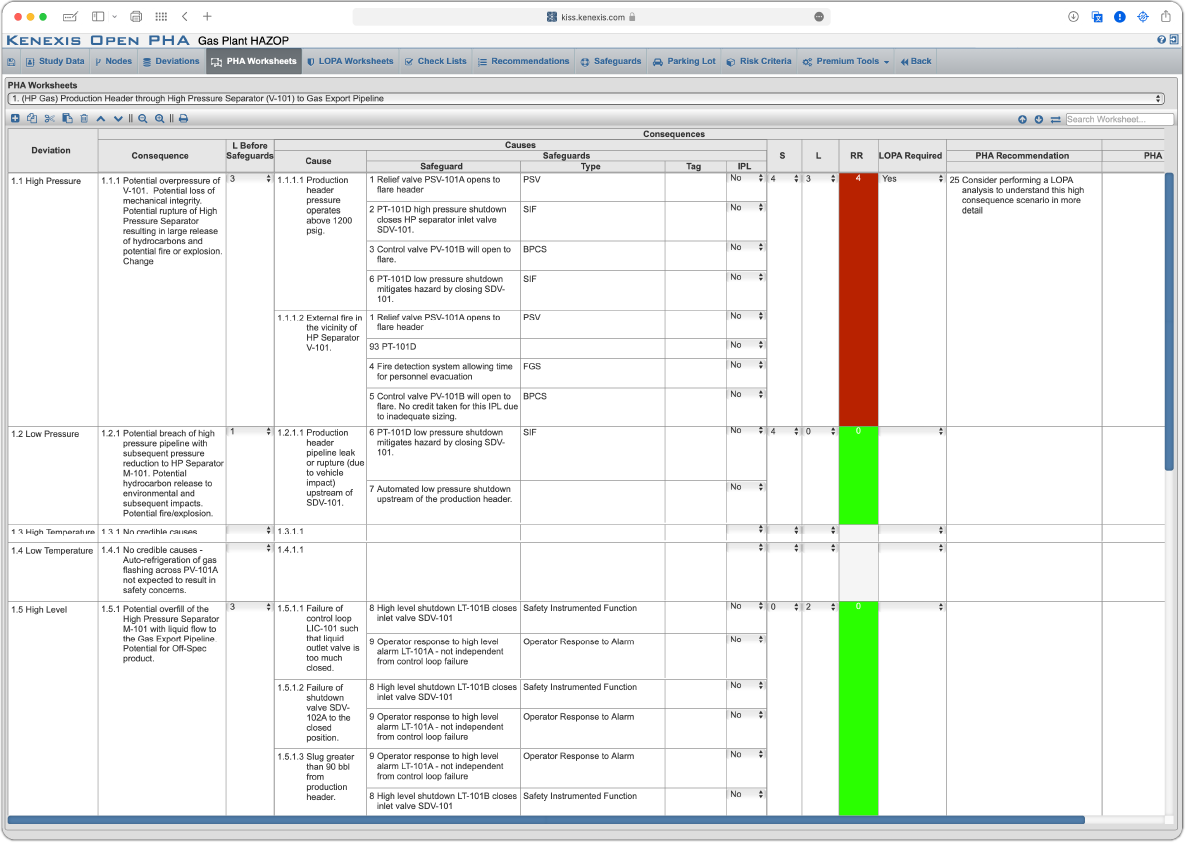Open the Safeguards tab
This screenshot has width=1201, height=854.
[611, 61]
